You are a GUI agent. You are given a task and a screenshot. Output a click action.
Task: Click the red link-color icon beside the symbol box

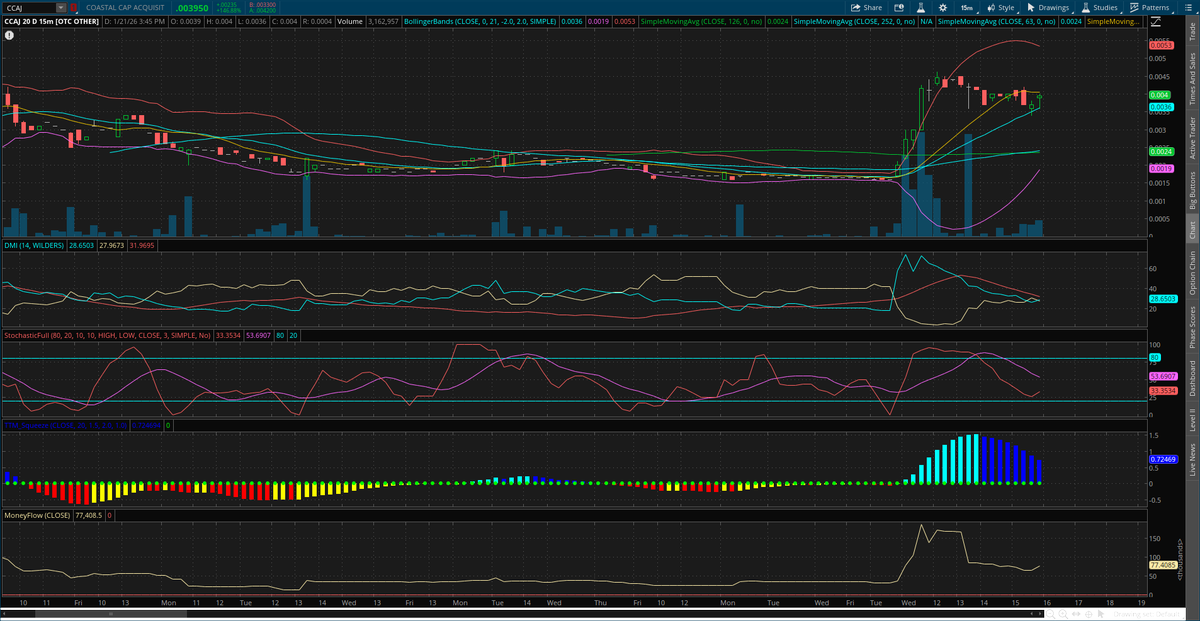click(74, 7)
